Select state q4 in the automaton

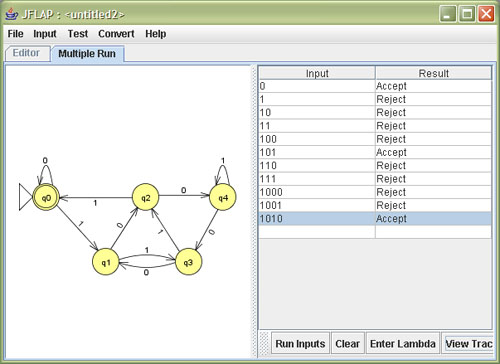point(223,197)
